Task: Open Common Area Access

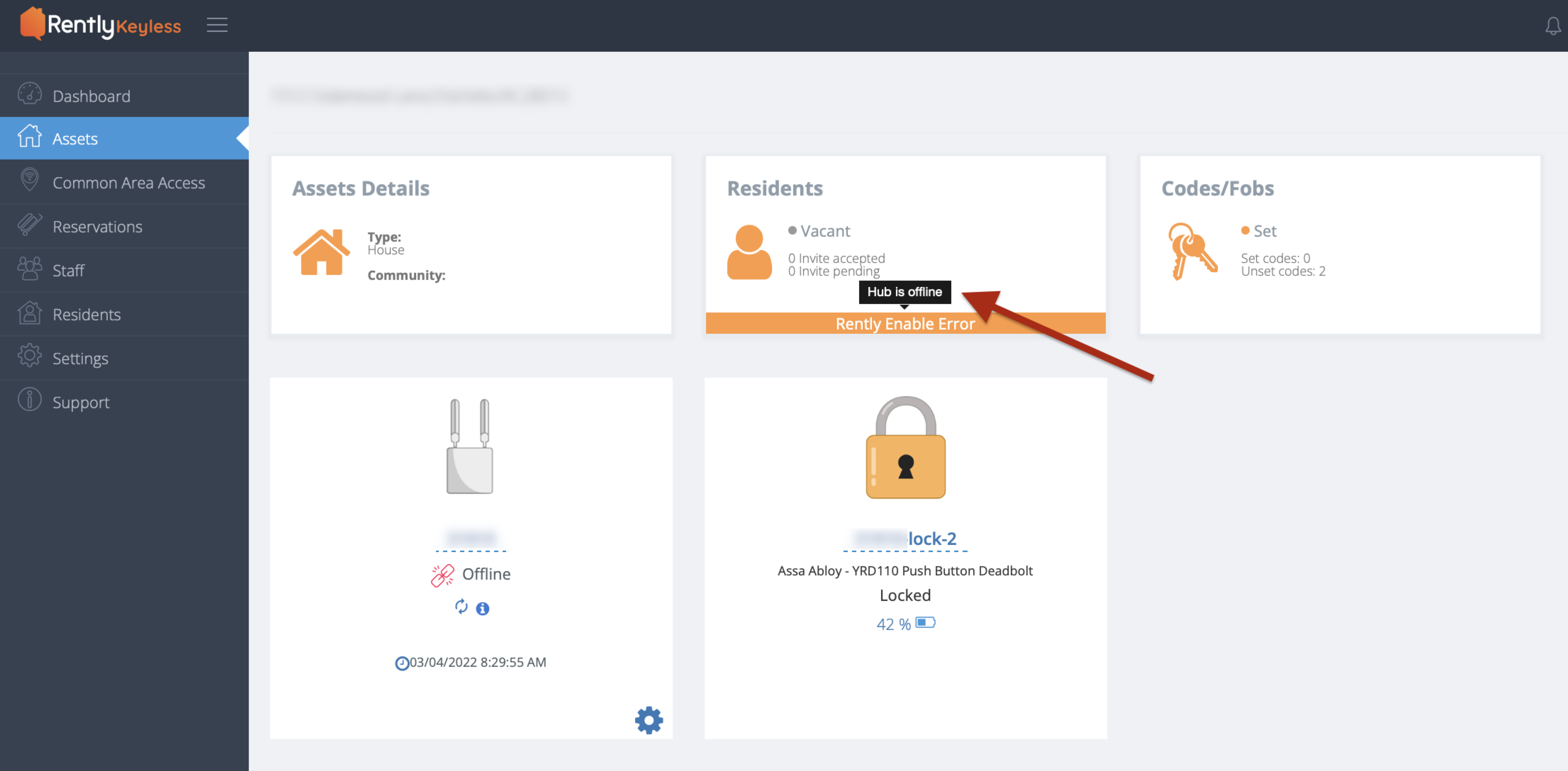Action: [x=124, y=182]
